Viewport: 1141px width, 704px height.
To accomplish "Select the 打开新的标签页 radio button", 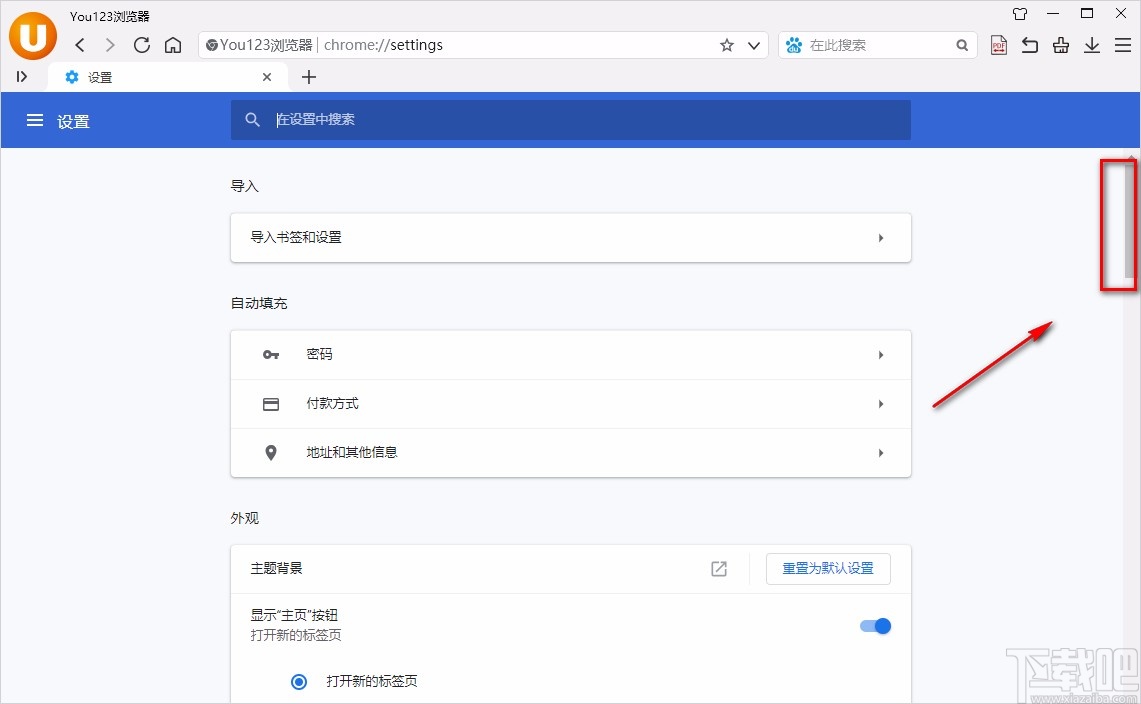I will point(298,681).
